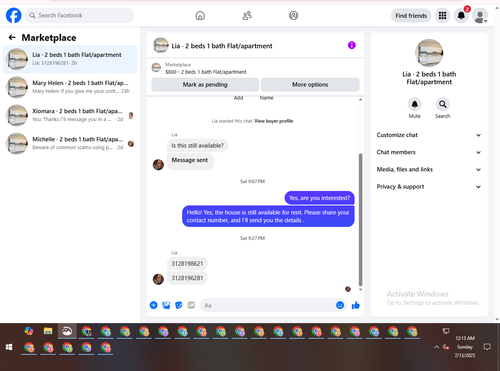Image resolution: width=500 pixels, height=371 pixels.
Task: Click the "Hello! Yes, the house" message
Action: tap(268, 216)
